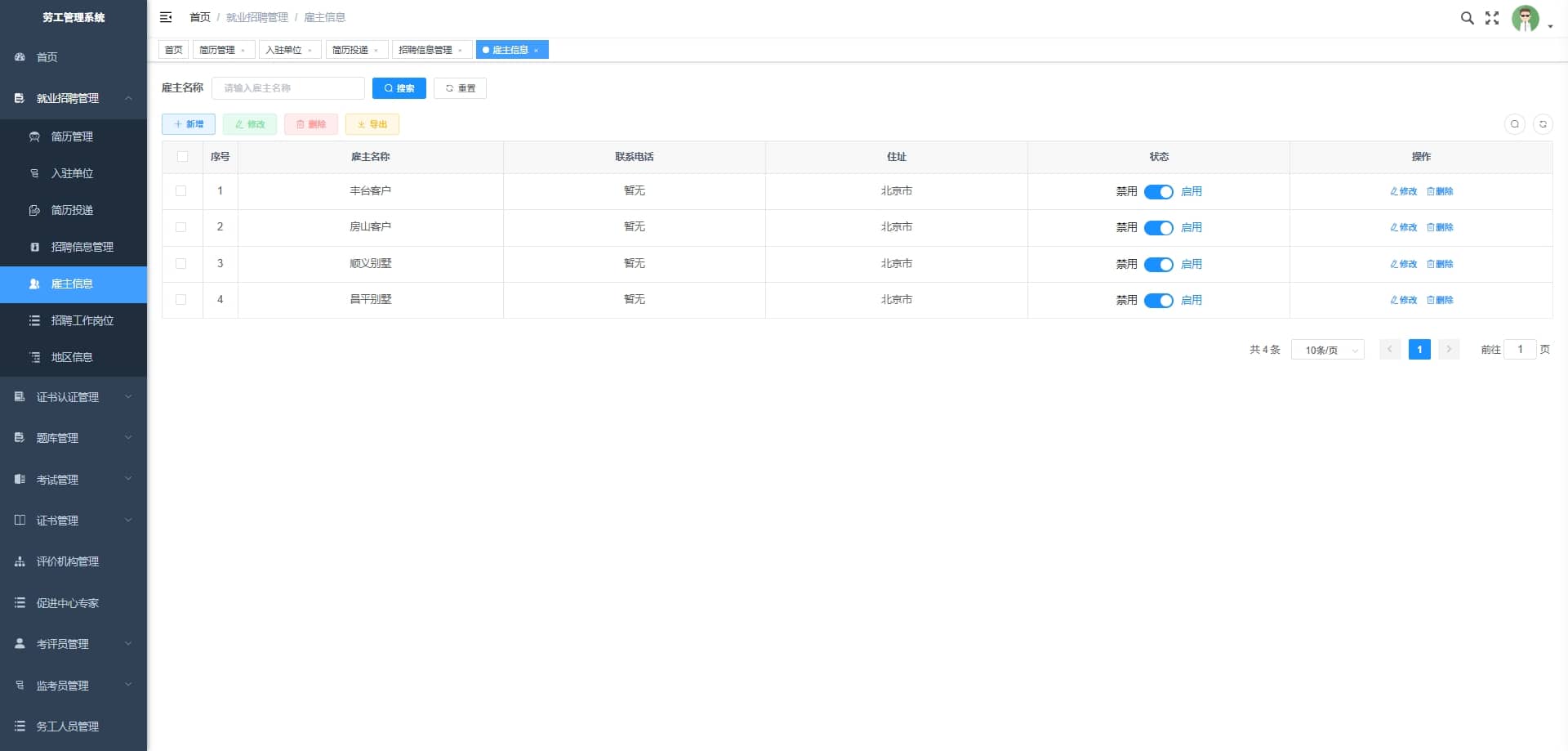Expand the 监考员管理 menu
The height and width of the screenshot is (751, 1568).
pyautogui.click(x=73, y=685)
